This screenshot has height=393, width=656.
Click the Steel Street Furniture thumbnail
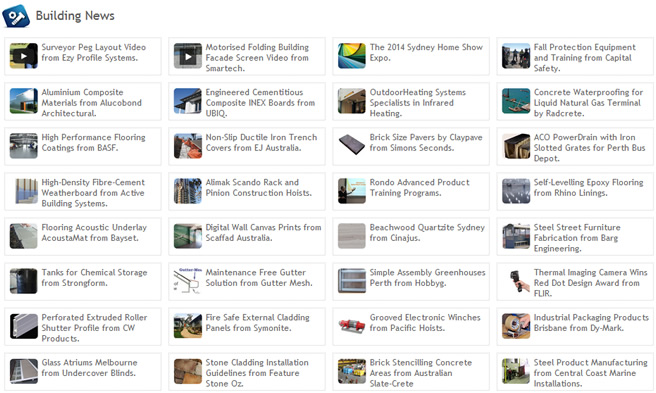(x=516, y=236)
